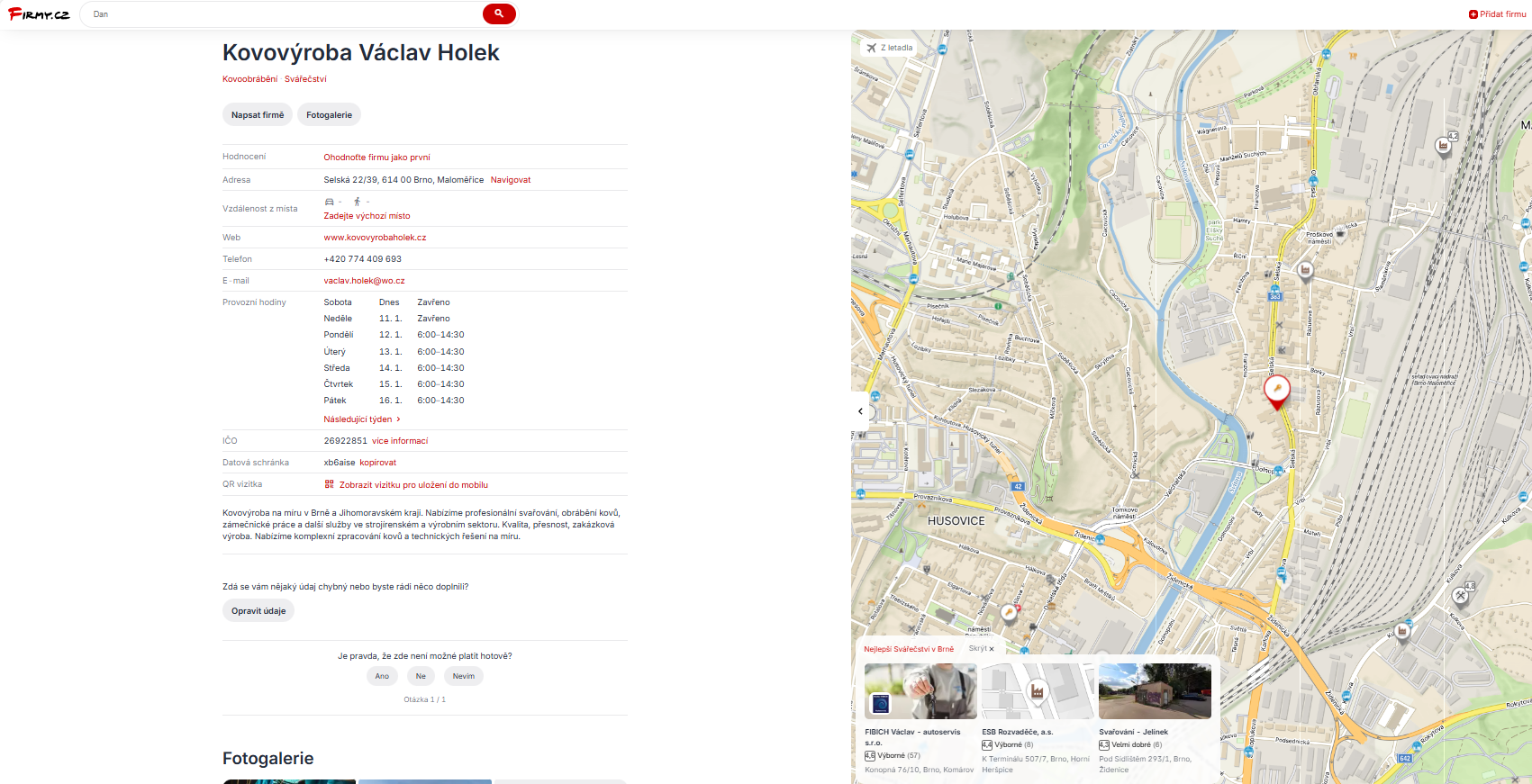Click the 4,6 rating badge for FIBICH
Screen dimensions: 1532x784
point(870,756)
